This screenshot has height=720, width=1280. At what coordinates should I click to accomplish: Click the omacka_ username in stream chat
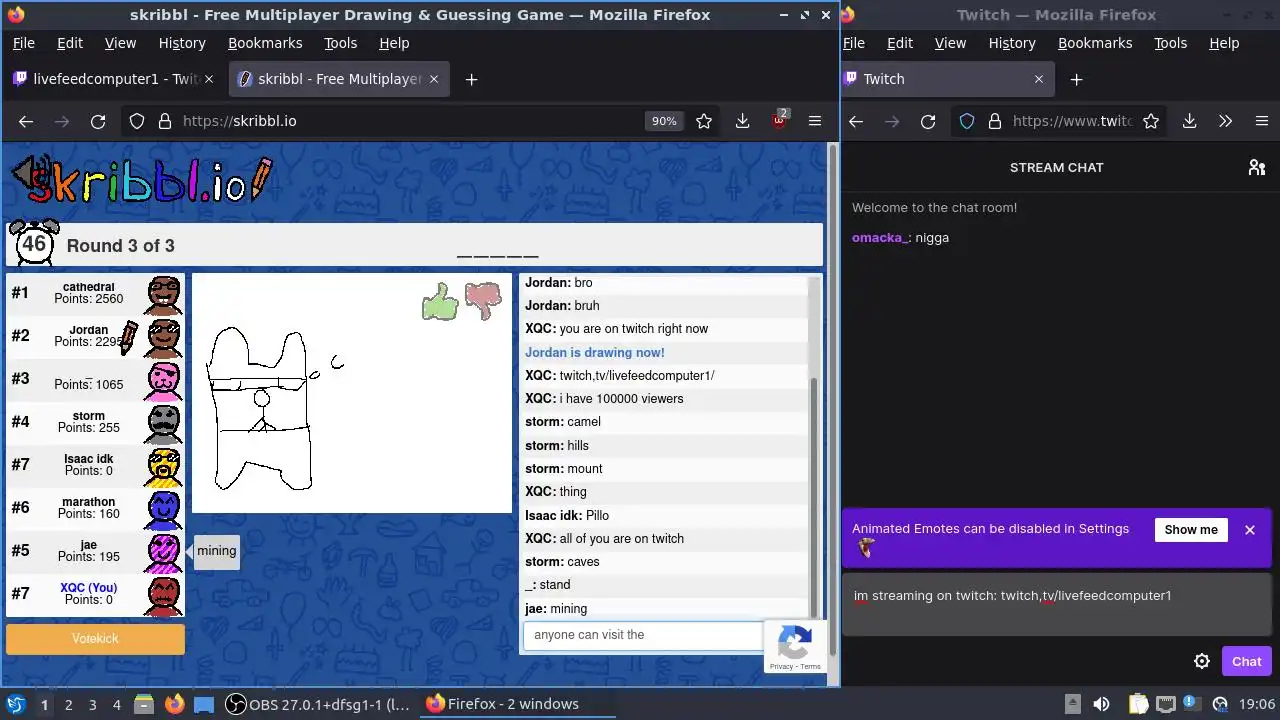[879, 238]
